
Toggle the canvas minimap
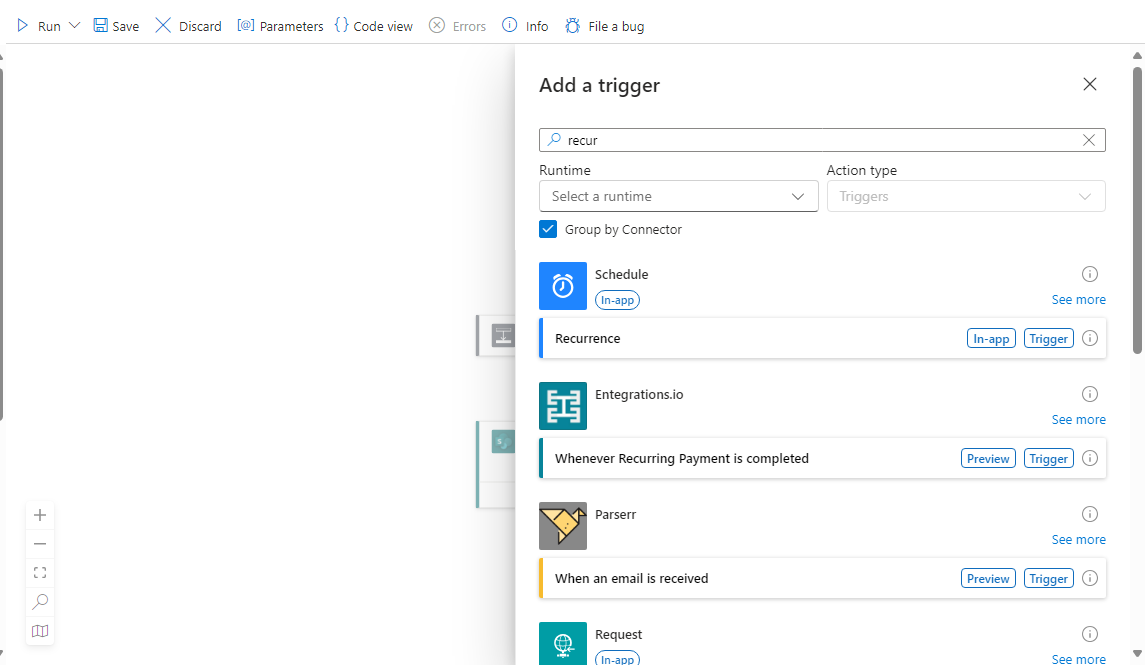tap(40, 631)
